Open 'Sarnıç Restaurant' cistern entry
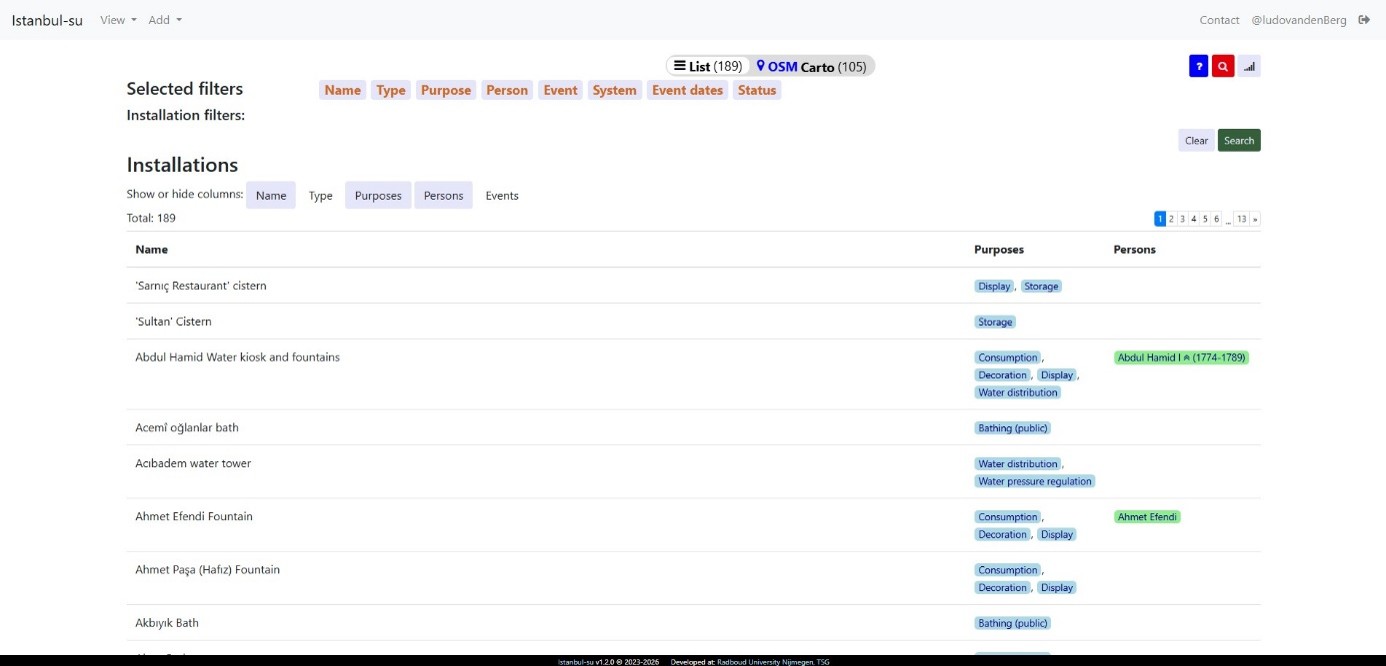The image size is (1386, 666). click(201, 286)
